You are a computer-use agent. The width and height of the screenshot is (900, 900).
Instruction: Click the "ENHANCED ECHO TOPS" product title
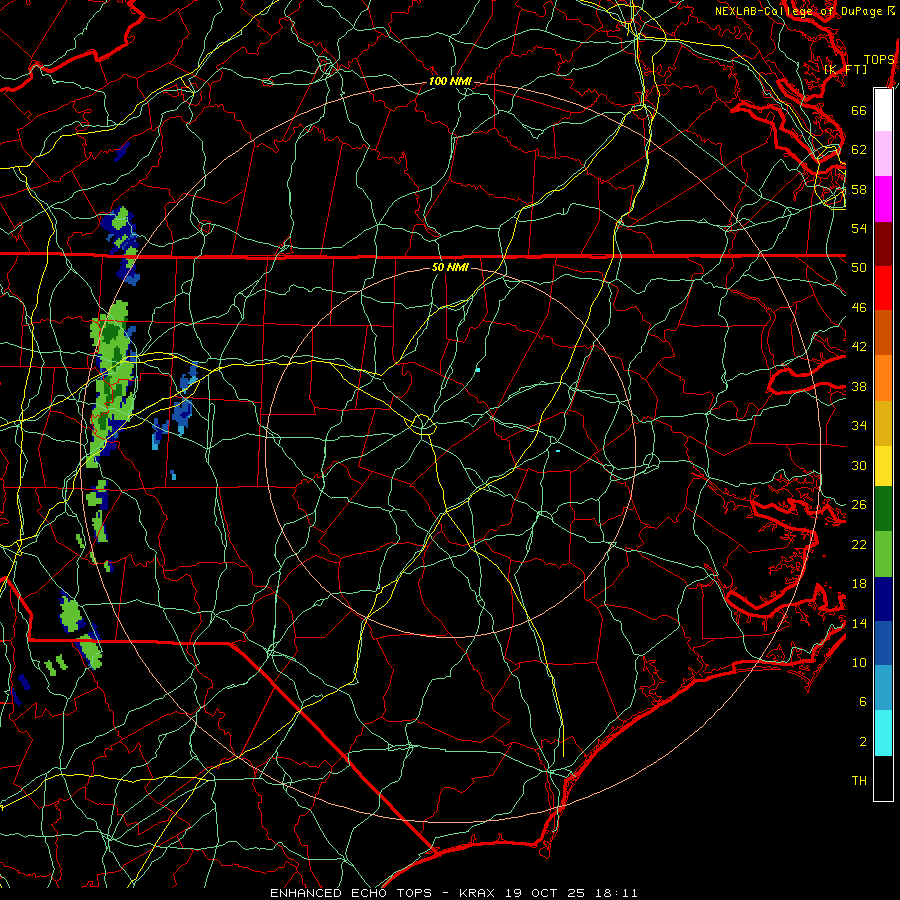(x=351, y=893)
